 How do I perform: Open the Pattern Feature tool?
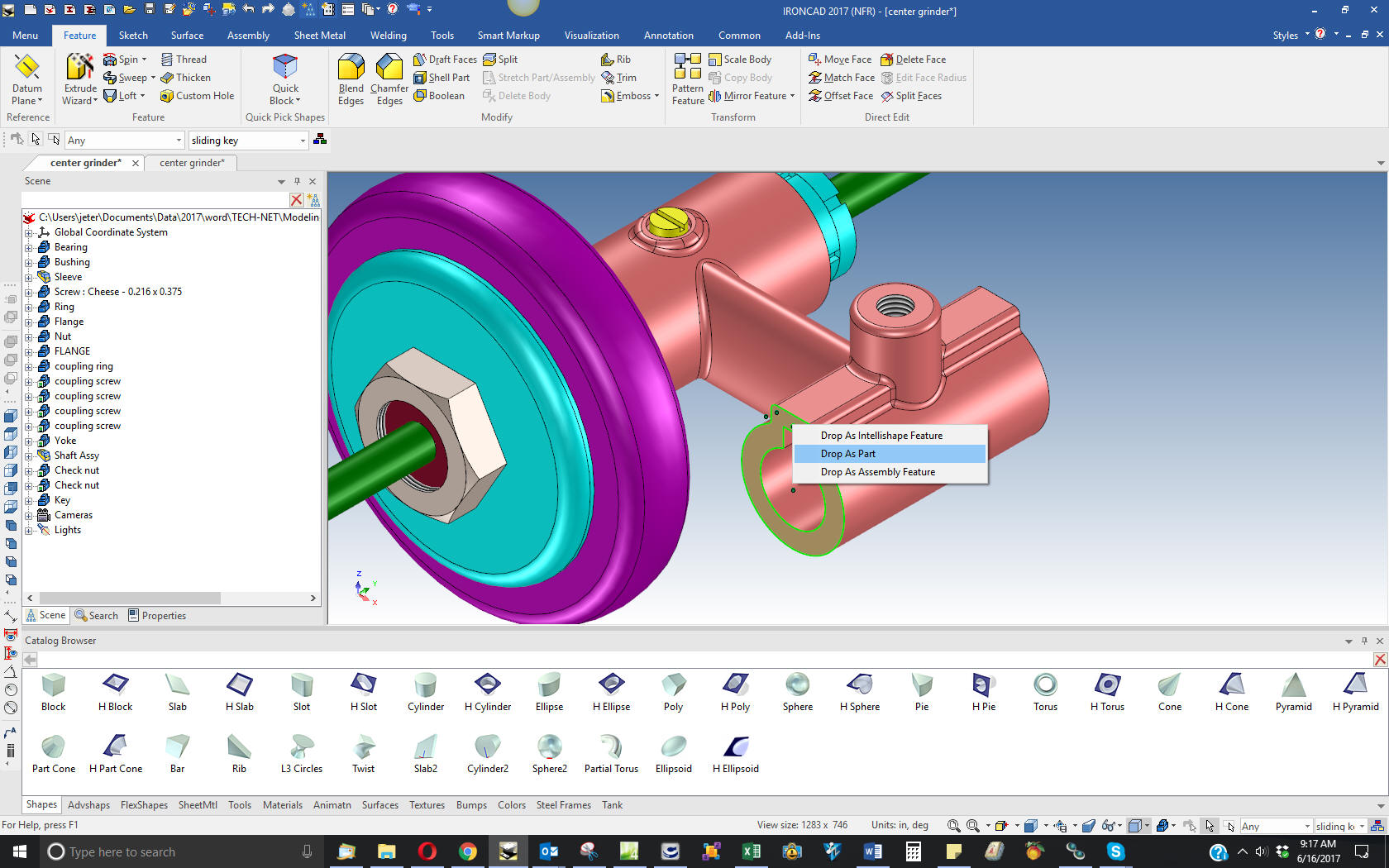688,79
